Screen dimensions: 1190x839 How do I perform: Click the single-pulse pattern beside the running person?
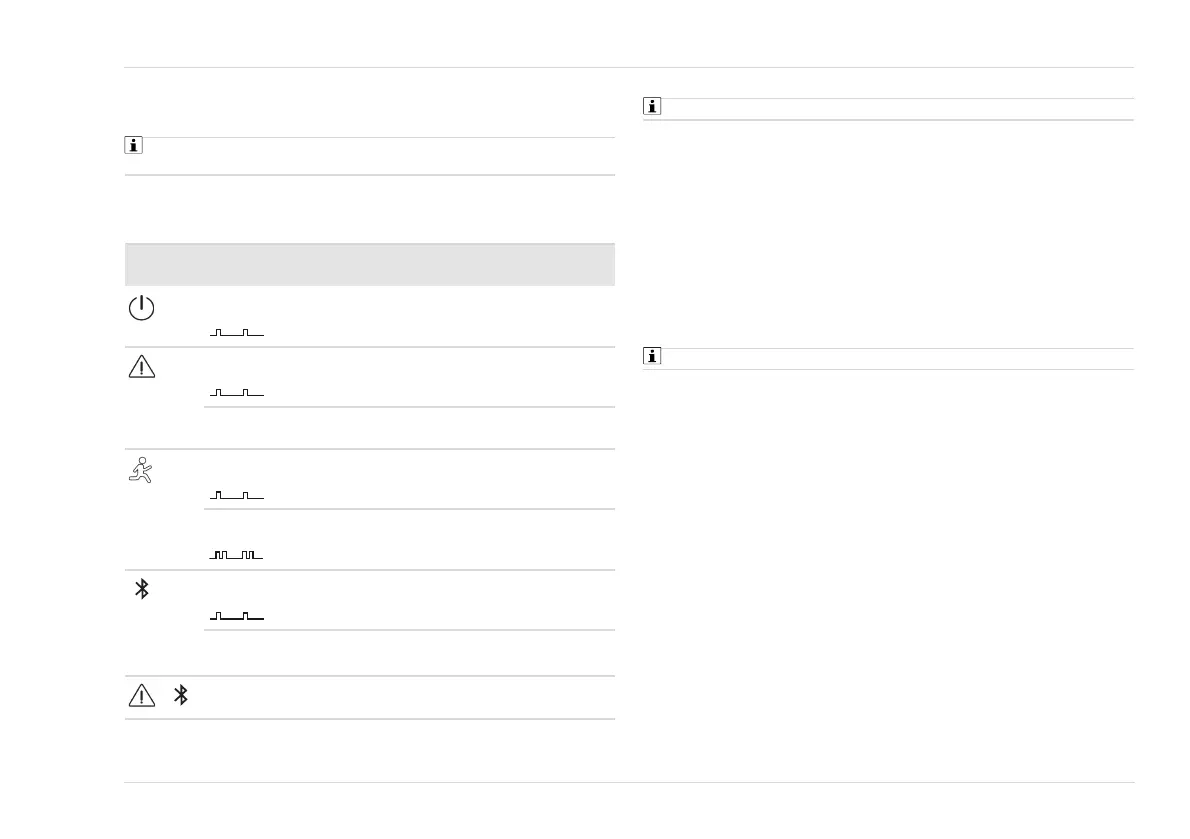[237, 495]
